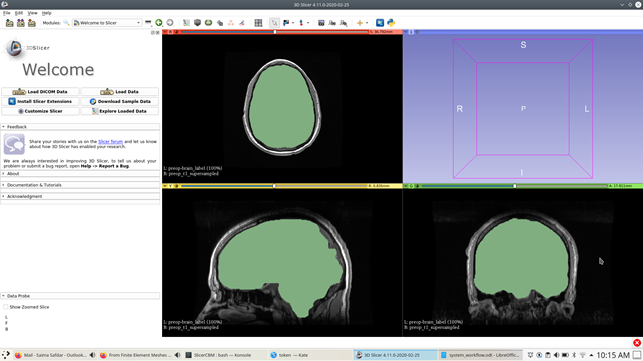
Task: Collapse the Data Probe section
Action: (80, 296)
